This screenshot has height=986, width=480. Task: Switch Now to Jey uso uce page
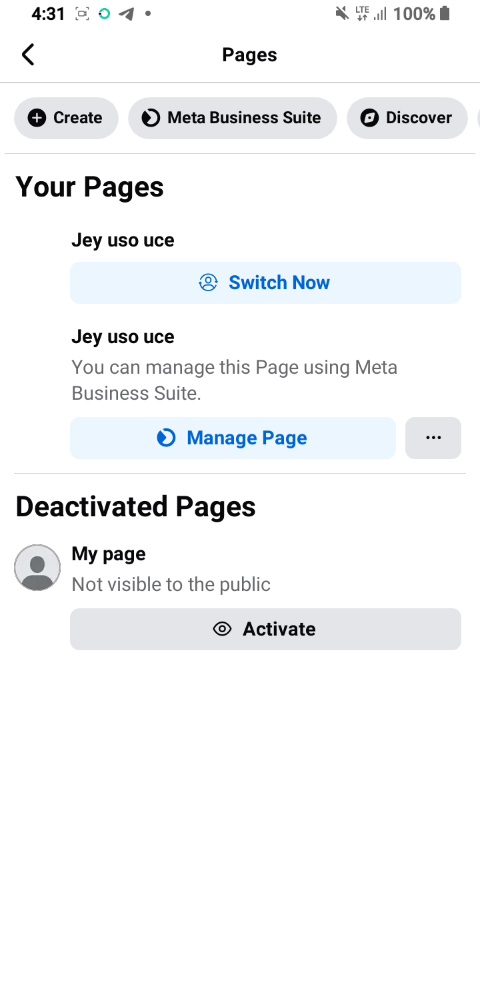pyautogui.click(x=265, y=282)
